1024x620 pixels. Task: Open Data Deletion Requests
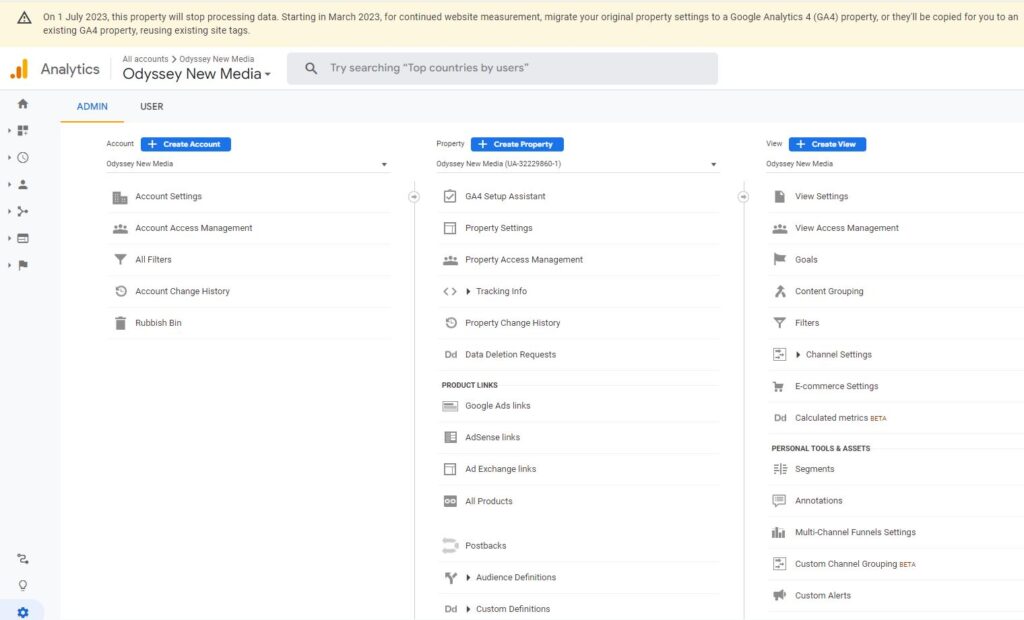pyautogui.click(x=510, y=355)
